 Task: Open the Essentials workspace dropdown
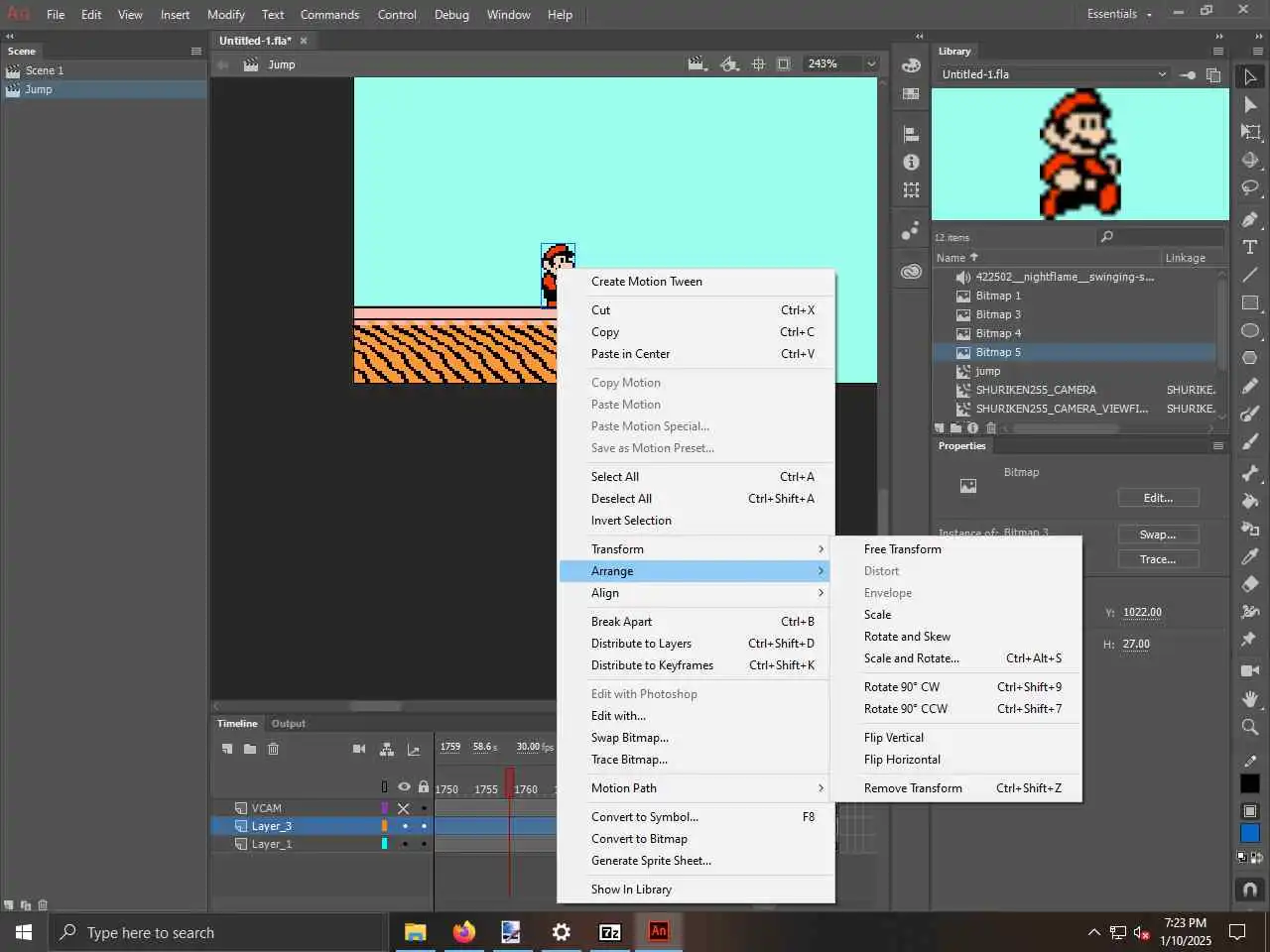[1119, 14]
